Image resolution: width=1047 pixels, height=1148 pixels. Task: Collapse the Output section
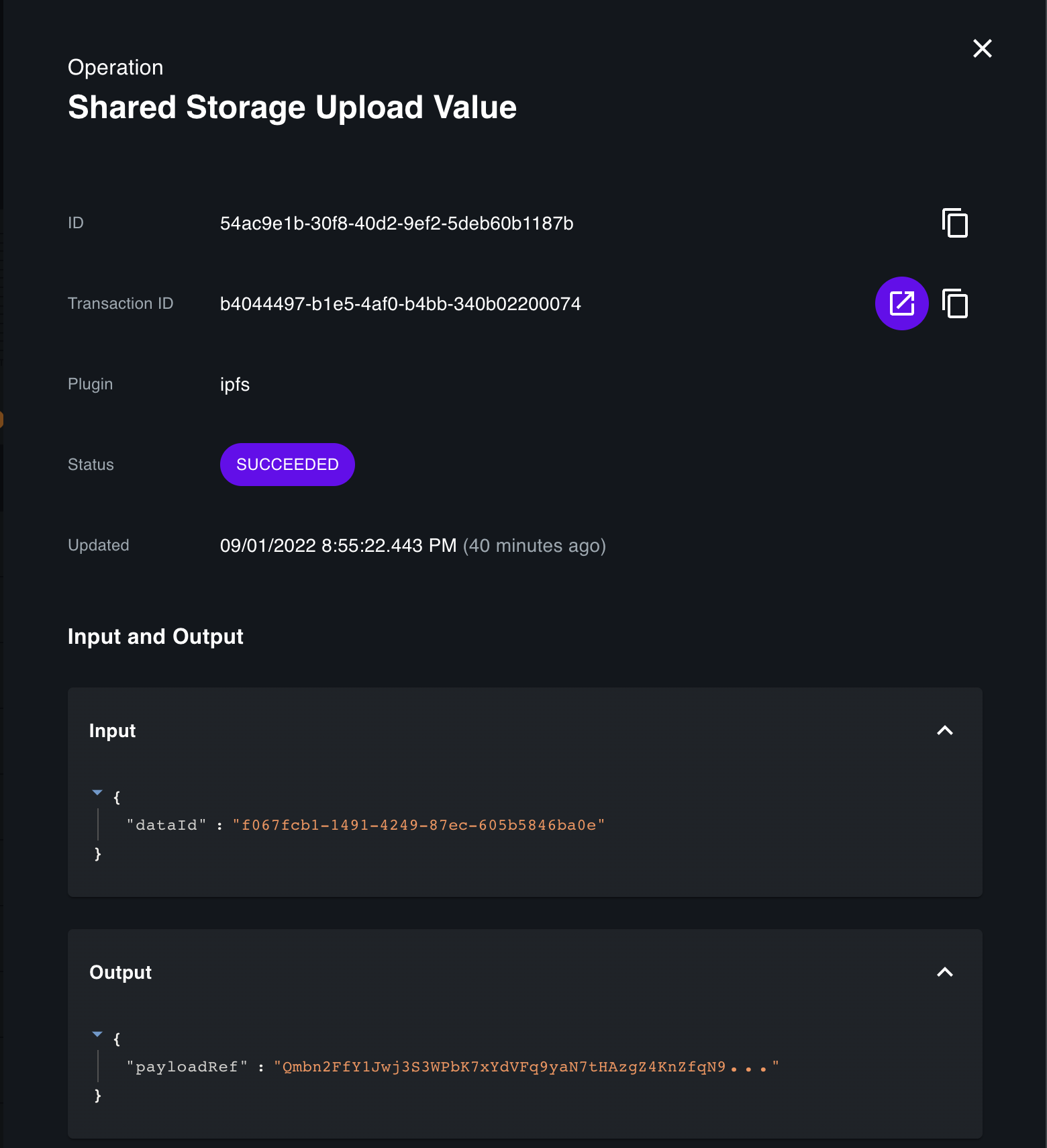point(946,971)
